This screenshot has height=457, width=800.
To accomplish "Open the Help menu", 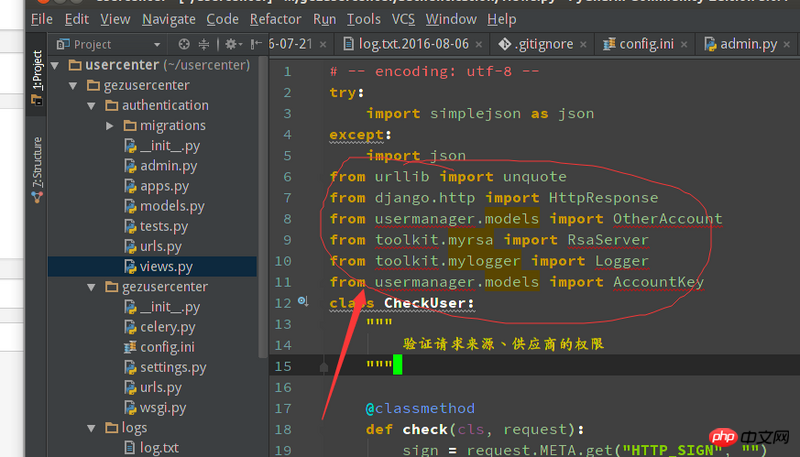I will click(502, 19).
